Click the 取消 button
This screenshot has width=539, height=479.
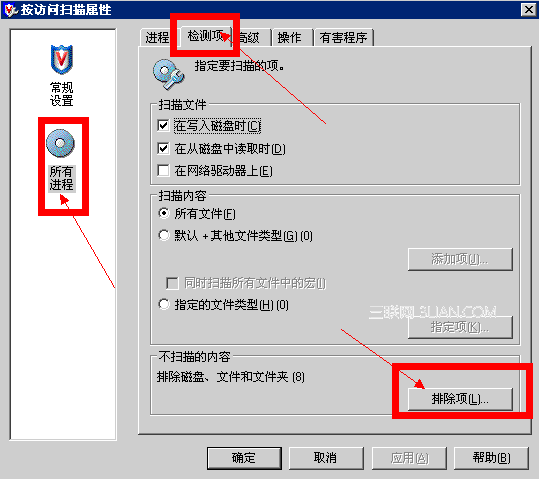pyautogui.click(x=326, y=458)
